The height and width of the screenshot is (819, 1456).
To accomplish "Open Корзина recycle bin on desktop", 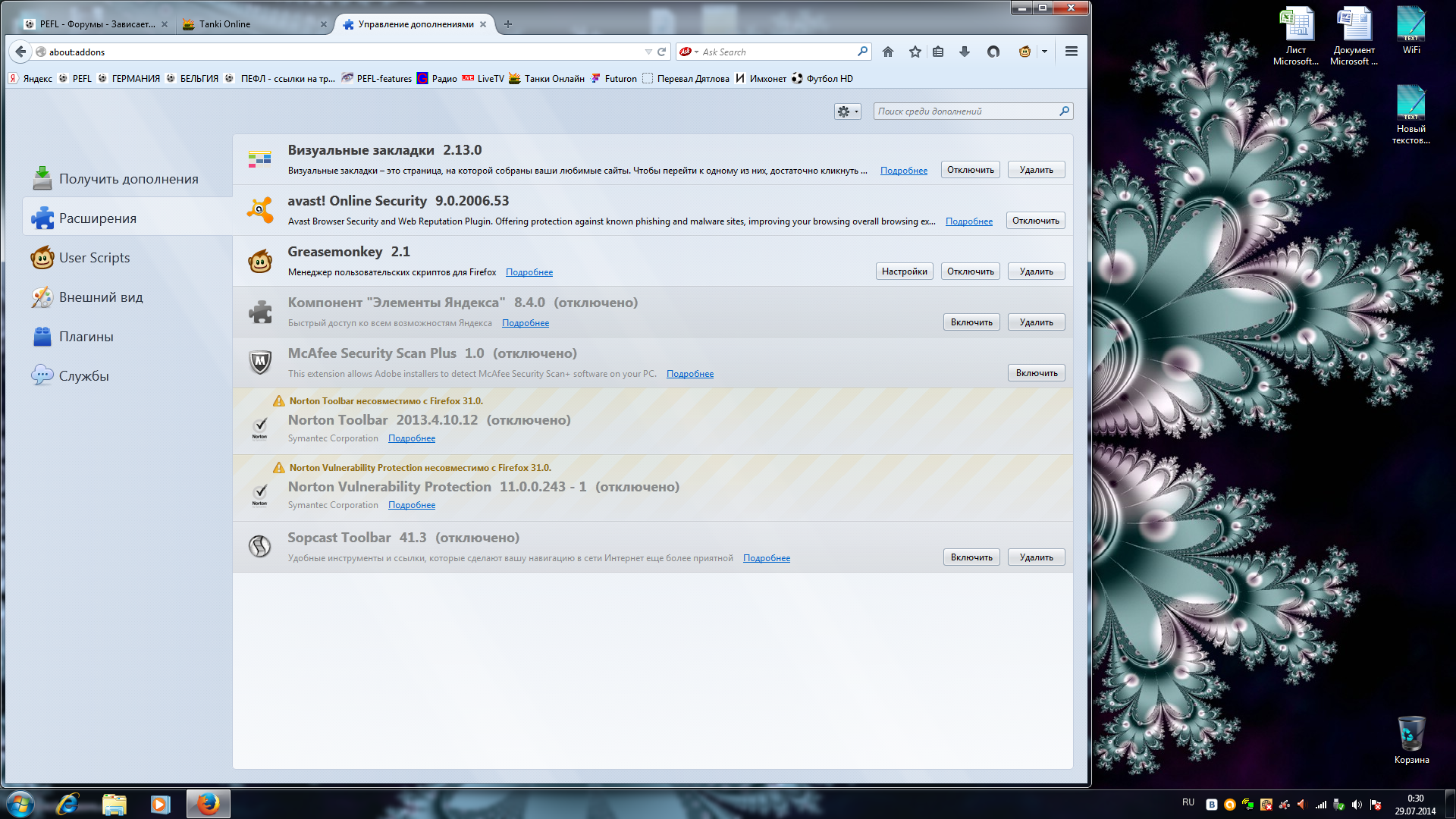I will click(x=1411, y=740).
